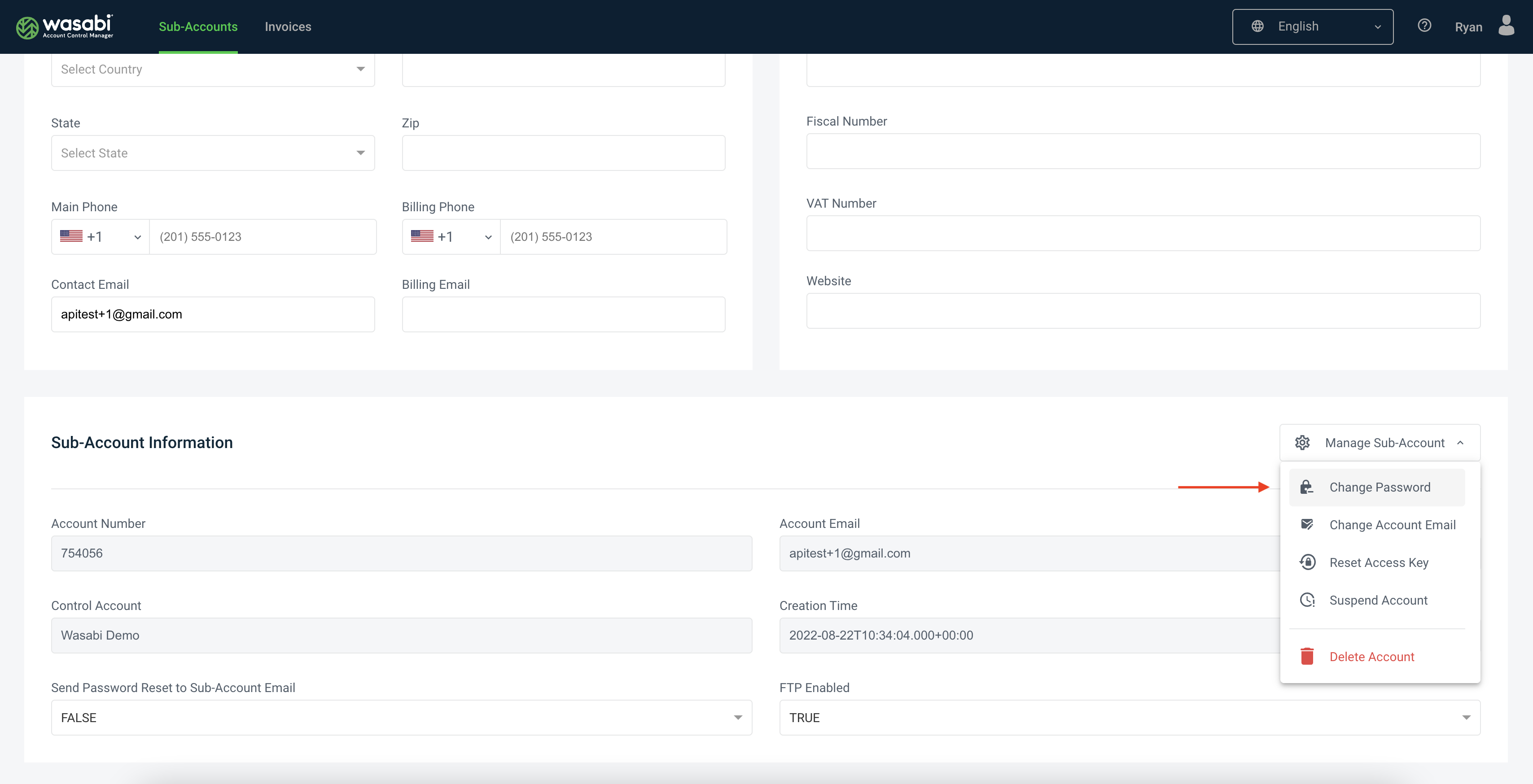Click the Zip input field
This screenshot has width=1533, height=784.
(x=563, y=153)
